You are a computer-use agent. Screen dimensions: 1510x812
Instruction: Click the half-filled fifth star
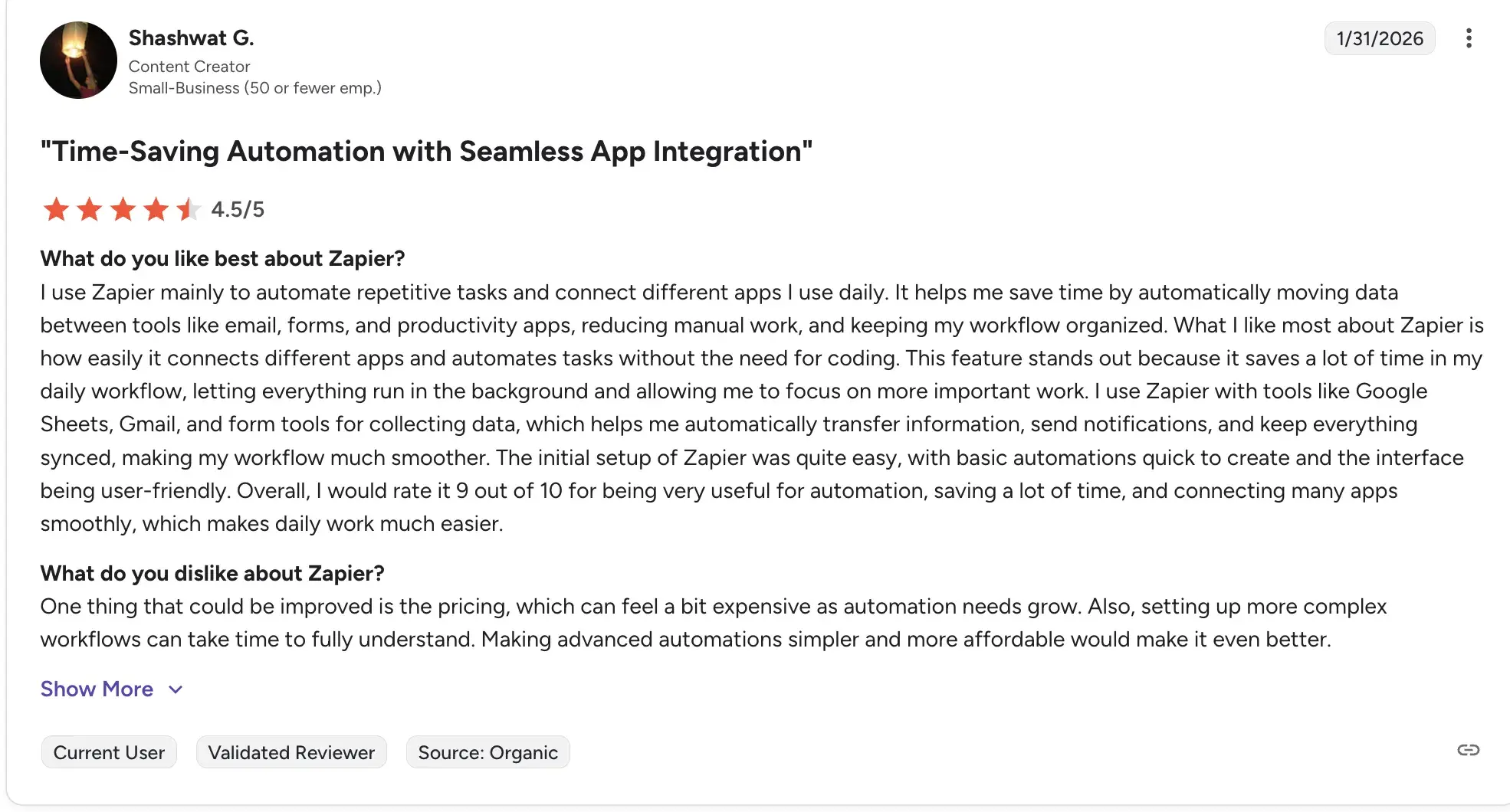189,209
